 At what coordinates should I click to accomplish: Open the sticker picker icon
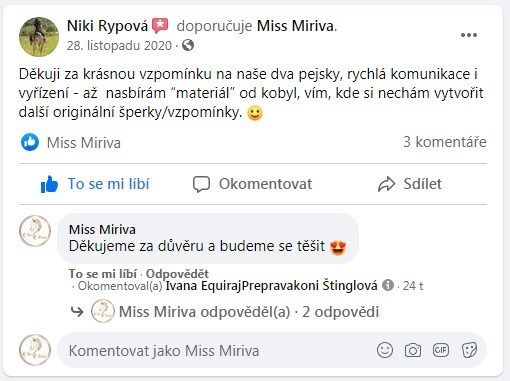470,350
